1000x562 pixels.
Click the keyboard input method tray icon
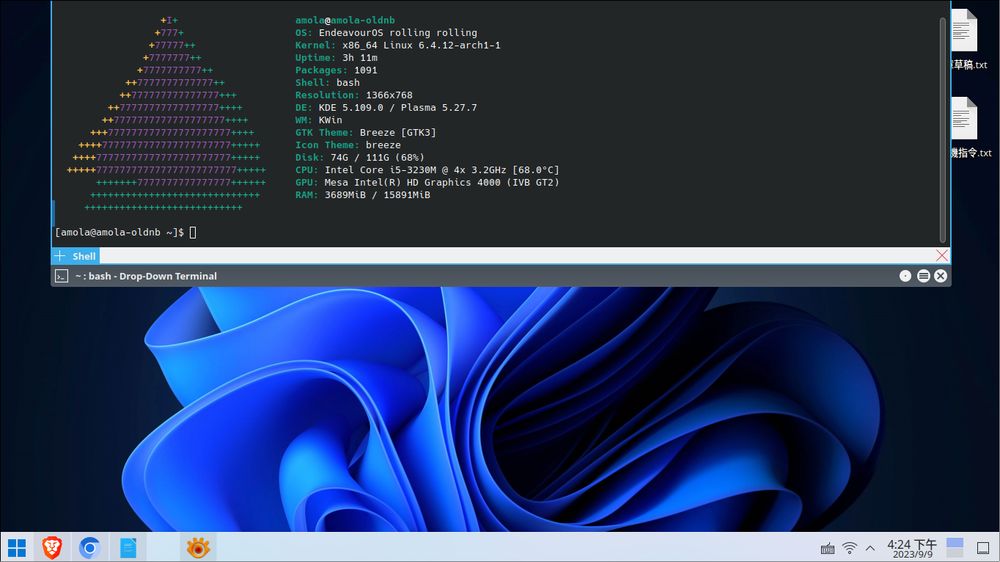[x=827, y=548]
